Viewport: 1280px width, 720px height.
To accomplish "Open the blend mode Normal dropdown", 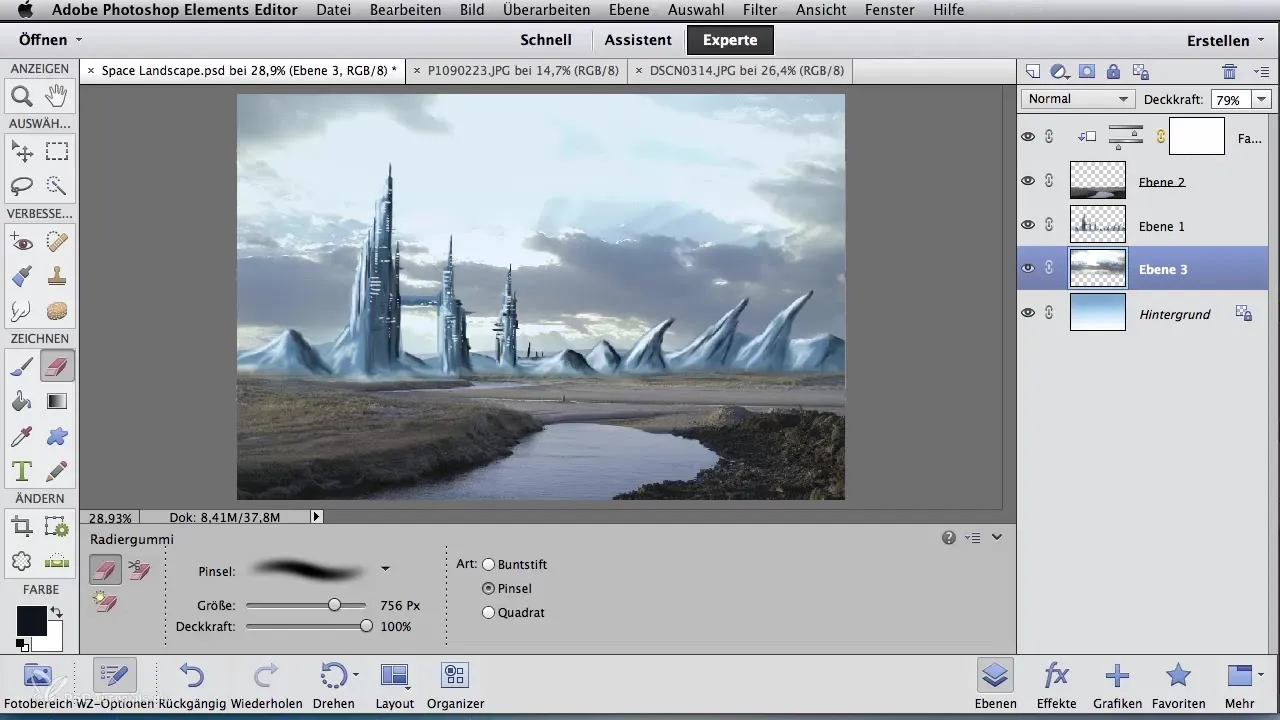I will point(1077,99).
